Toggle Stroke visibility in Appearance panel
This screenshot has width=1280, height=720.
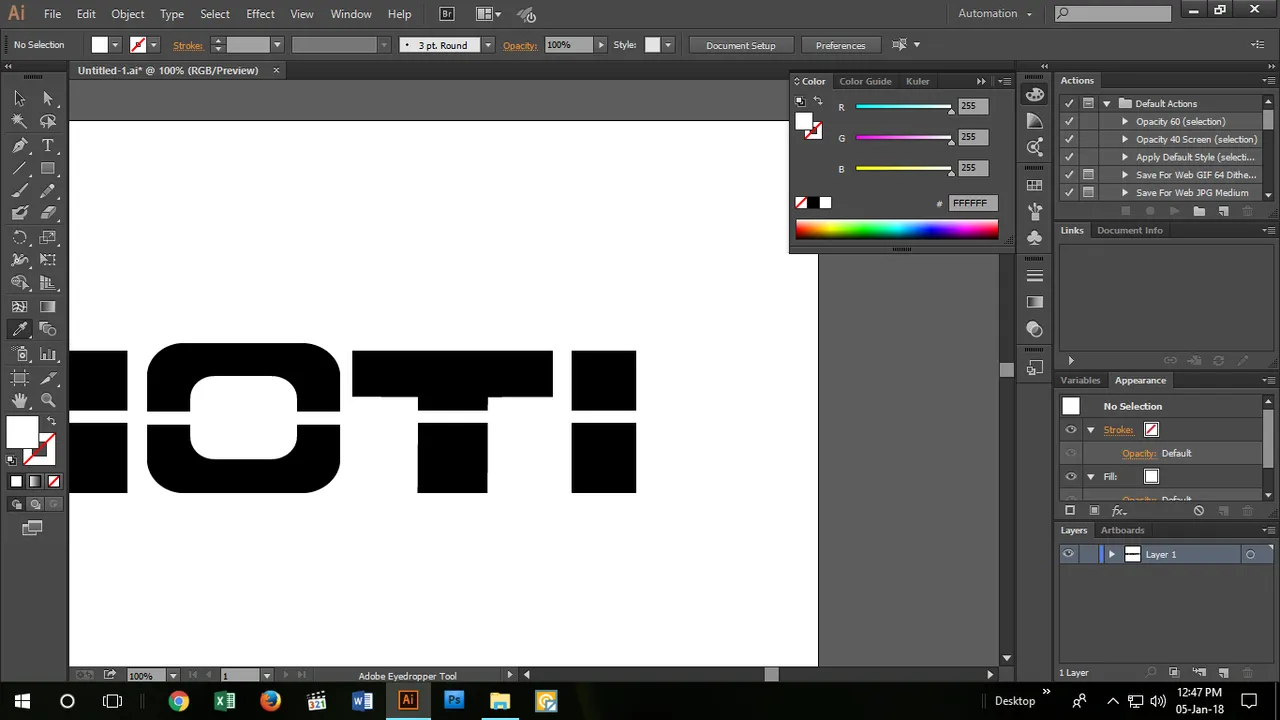(x=1071, y=430)
